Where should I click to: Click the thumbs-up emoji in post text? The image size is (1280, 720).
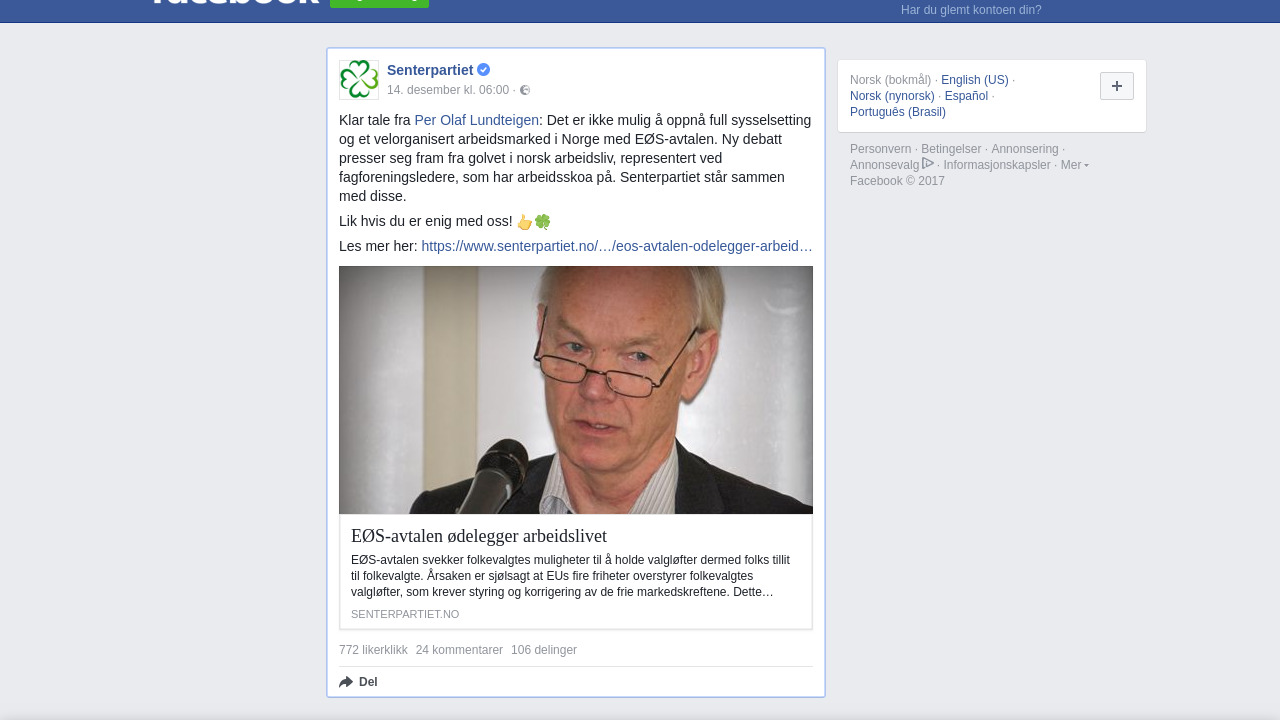525,222
